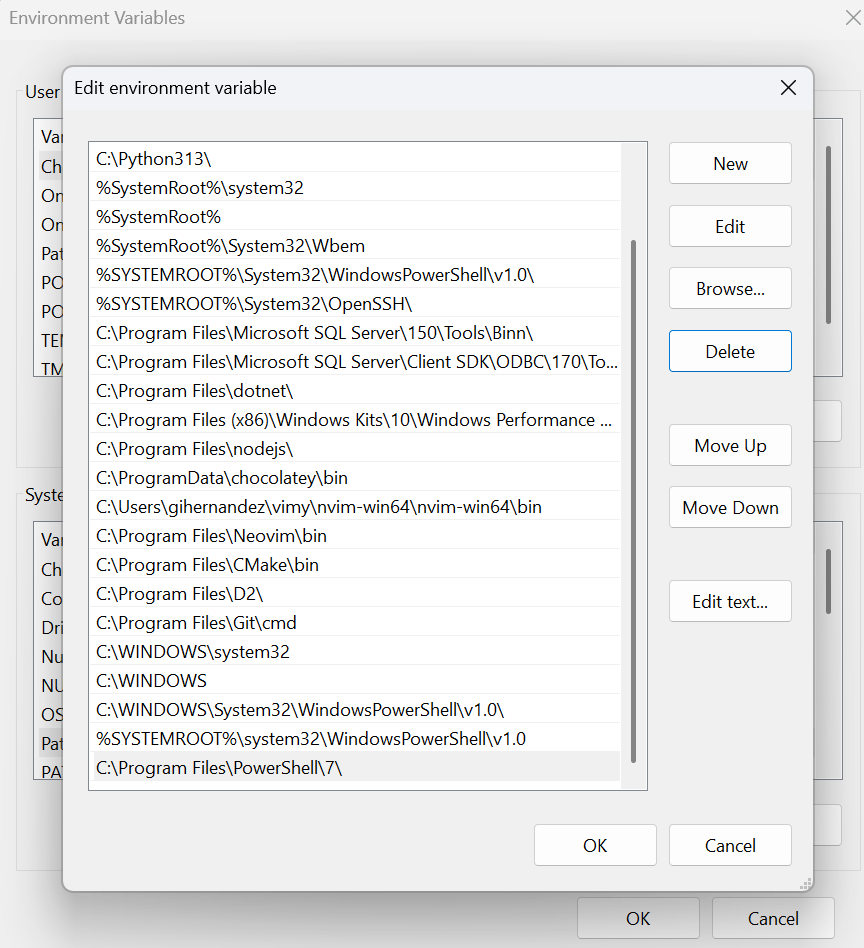Click the system variables scrollbar in background window
This screenshot has width=864, height=948.
828,581
